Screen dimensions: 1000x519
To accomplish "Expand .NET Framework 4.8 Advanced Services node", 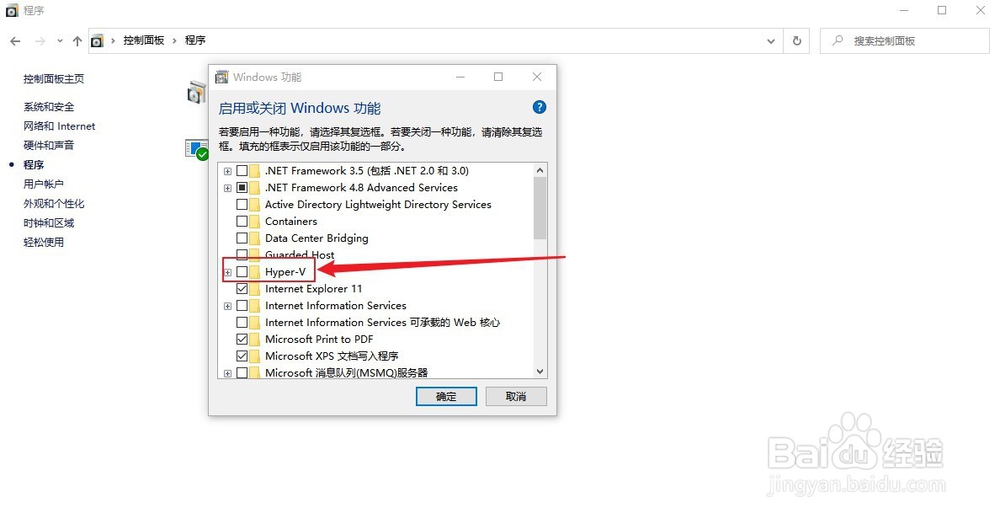I will coord(228,188).
